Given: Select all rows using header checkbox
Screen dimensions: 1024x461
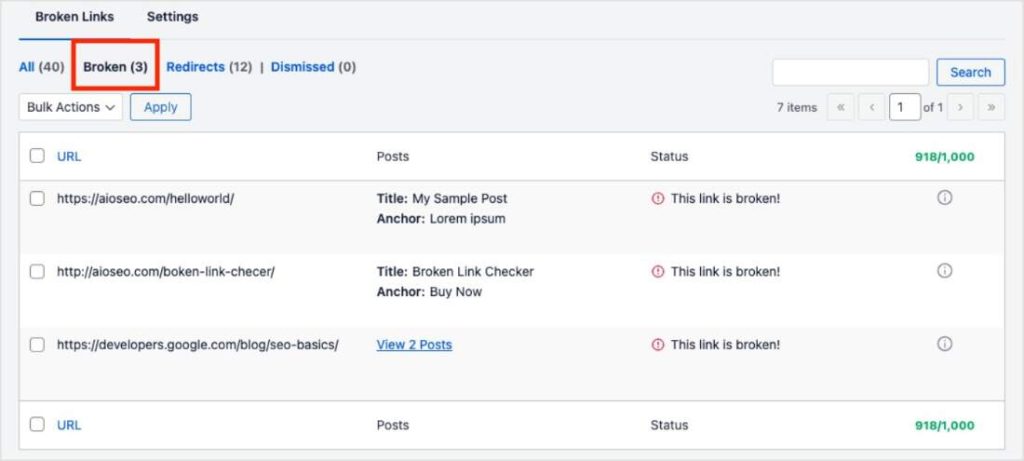Looking at the screenshot, I should tap(37, 156).
